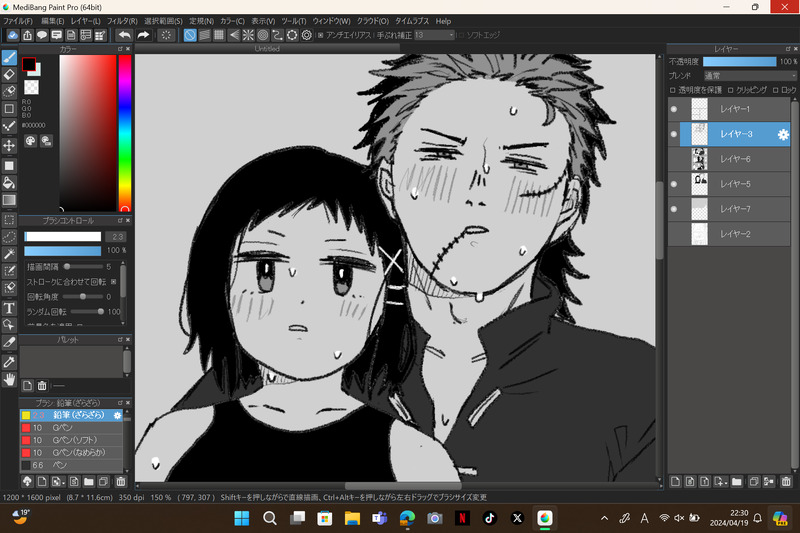
Task: Select the Hand pan tool
Action: [x=9, y=379]
